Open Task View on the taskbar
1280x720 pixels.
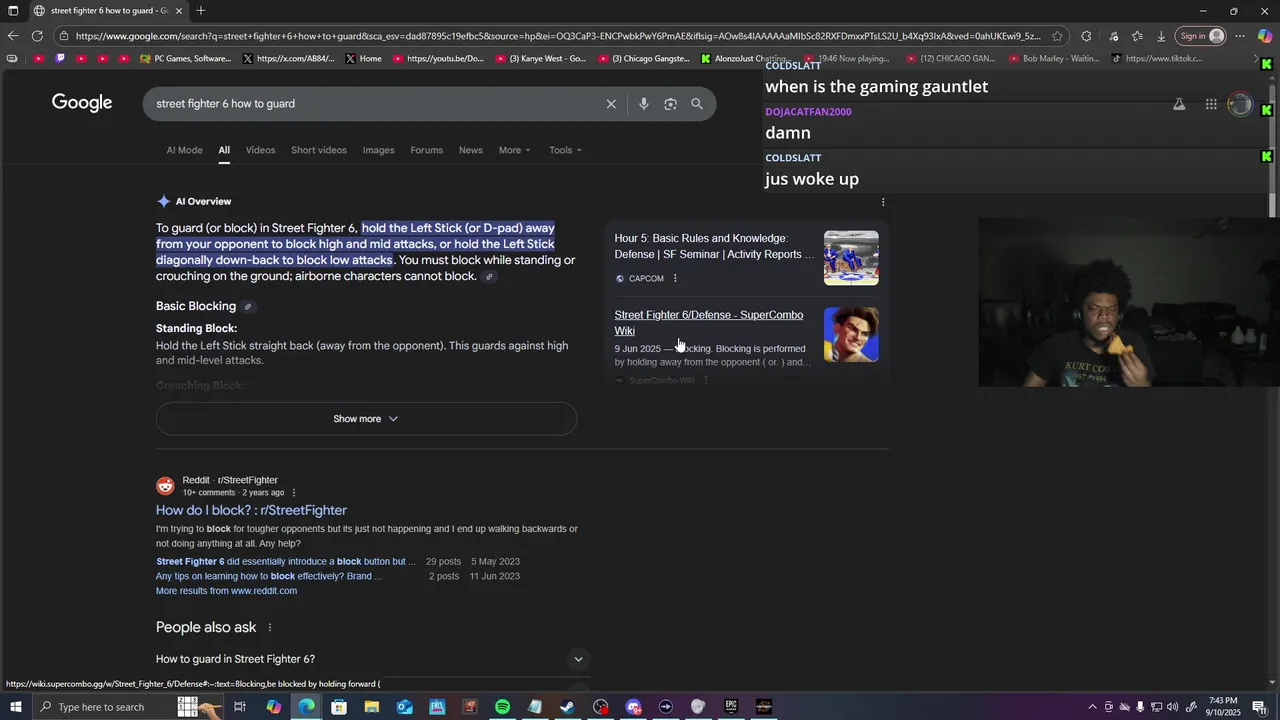coord(240,707)
